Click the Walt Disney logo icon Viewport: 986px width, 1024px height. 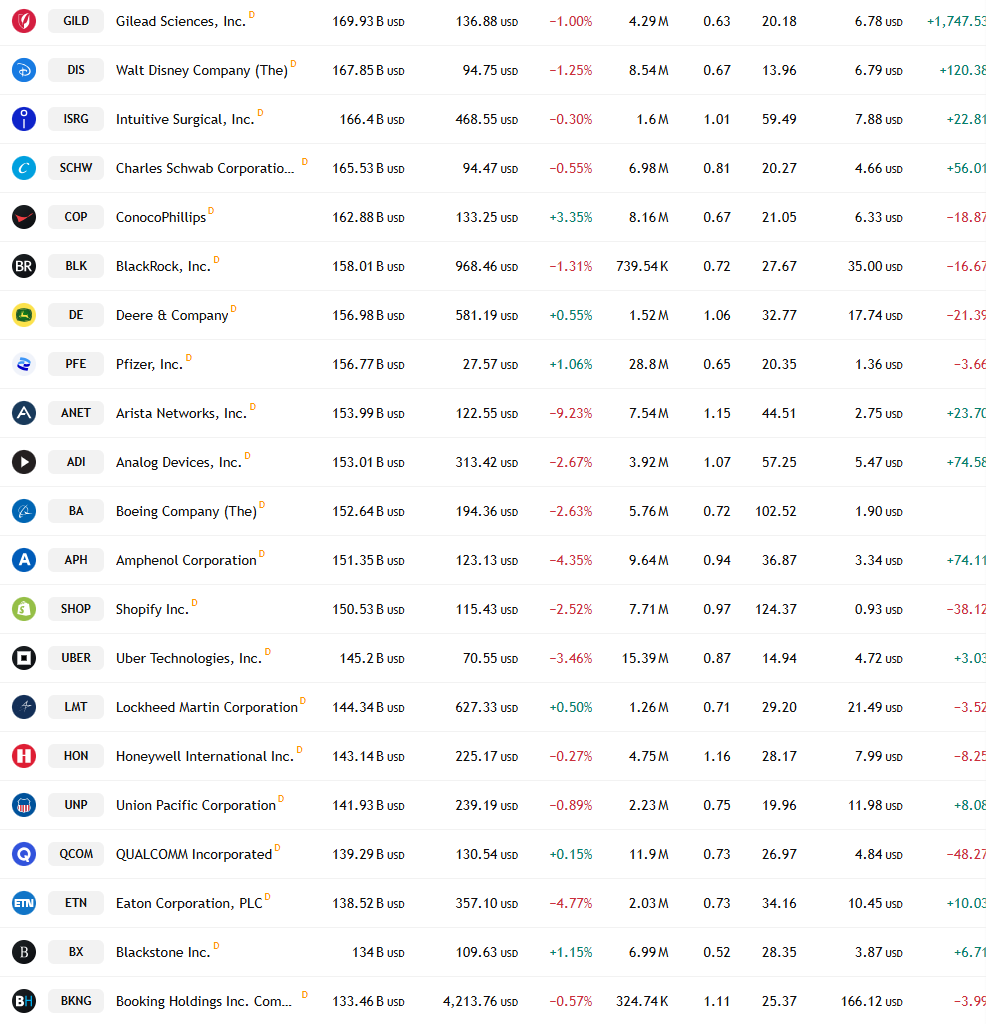(x=24, y=70)
